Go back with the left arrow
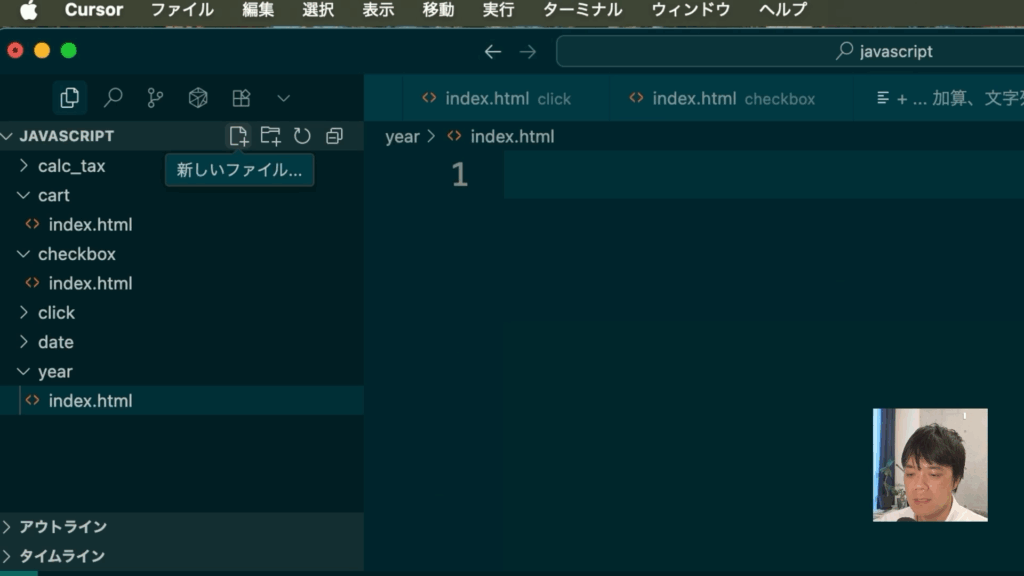 coord(492,51)
